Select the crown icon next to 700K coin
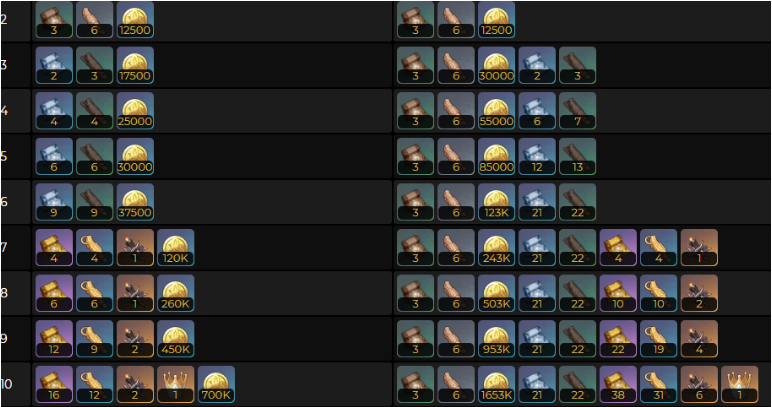The height and width of the screenshot is (407, 772). pos(176,384)
